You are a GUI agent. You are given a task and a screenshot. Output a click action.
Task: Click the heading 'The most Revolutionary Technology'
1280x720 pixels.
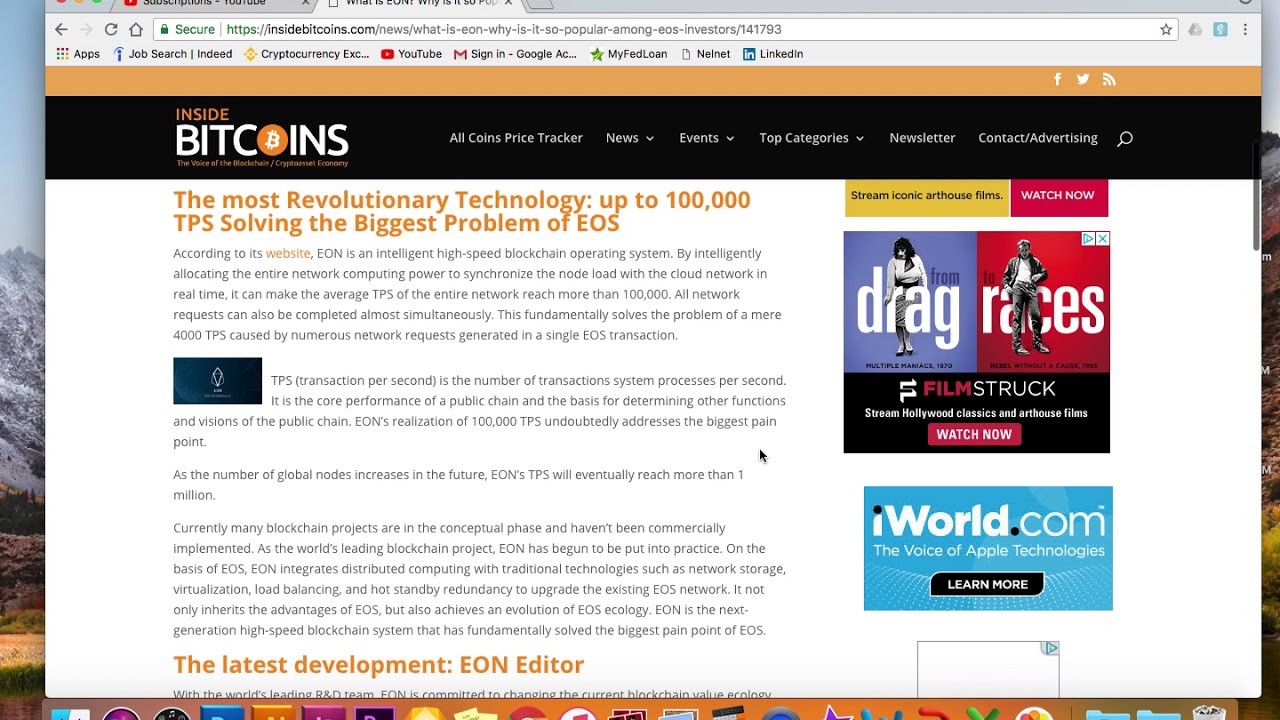coord(462,211)
